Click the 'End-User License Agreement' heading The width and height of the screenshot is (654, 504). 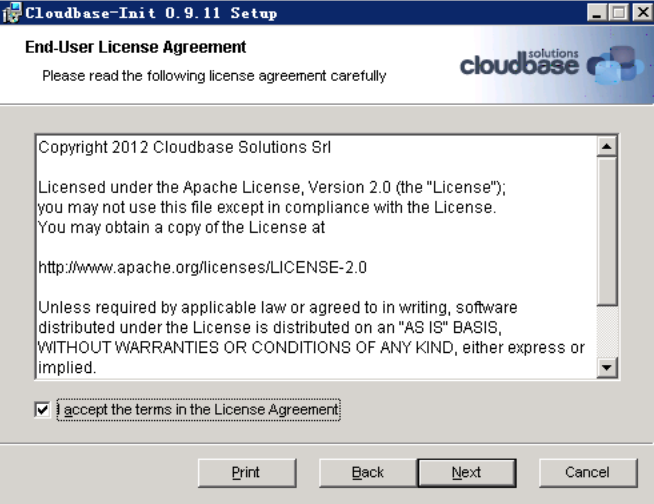tap(134, 48)
